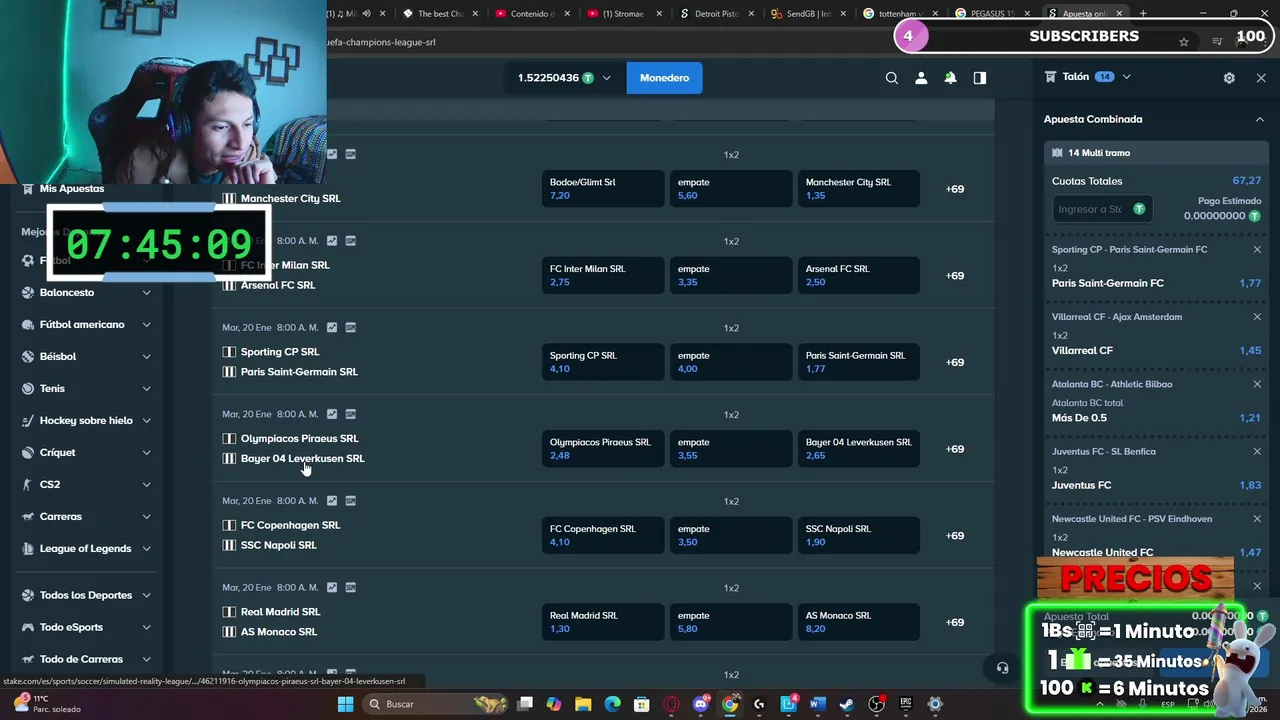Expand CS2 esports menu
1280x720 pixels.
pos(146,485)
